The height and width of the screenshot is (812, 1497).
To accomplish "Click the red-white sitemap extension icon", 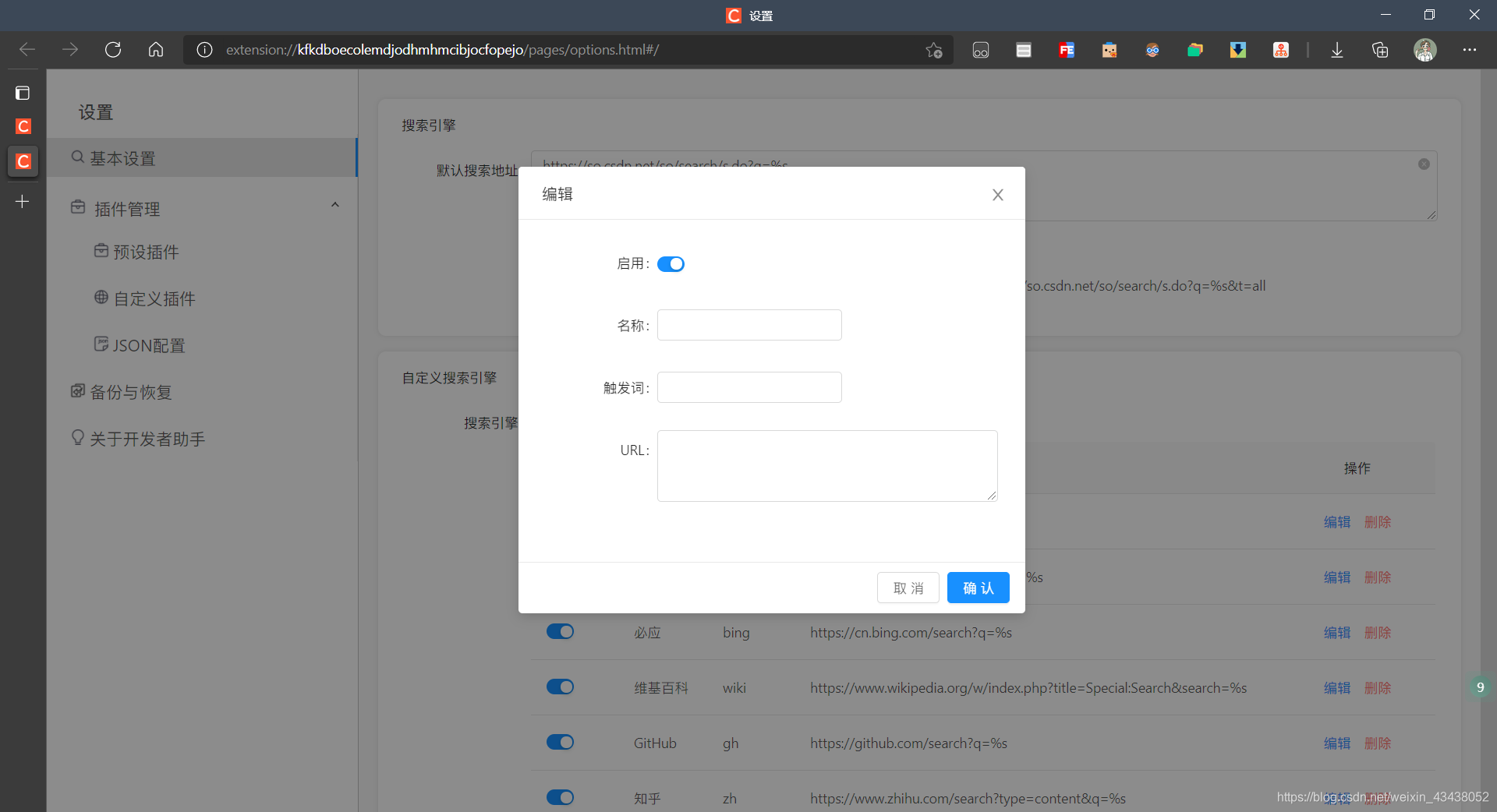I will click(x=1281, y=50).
